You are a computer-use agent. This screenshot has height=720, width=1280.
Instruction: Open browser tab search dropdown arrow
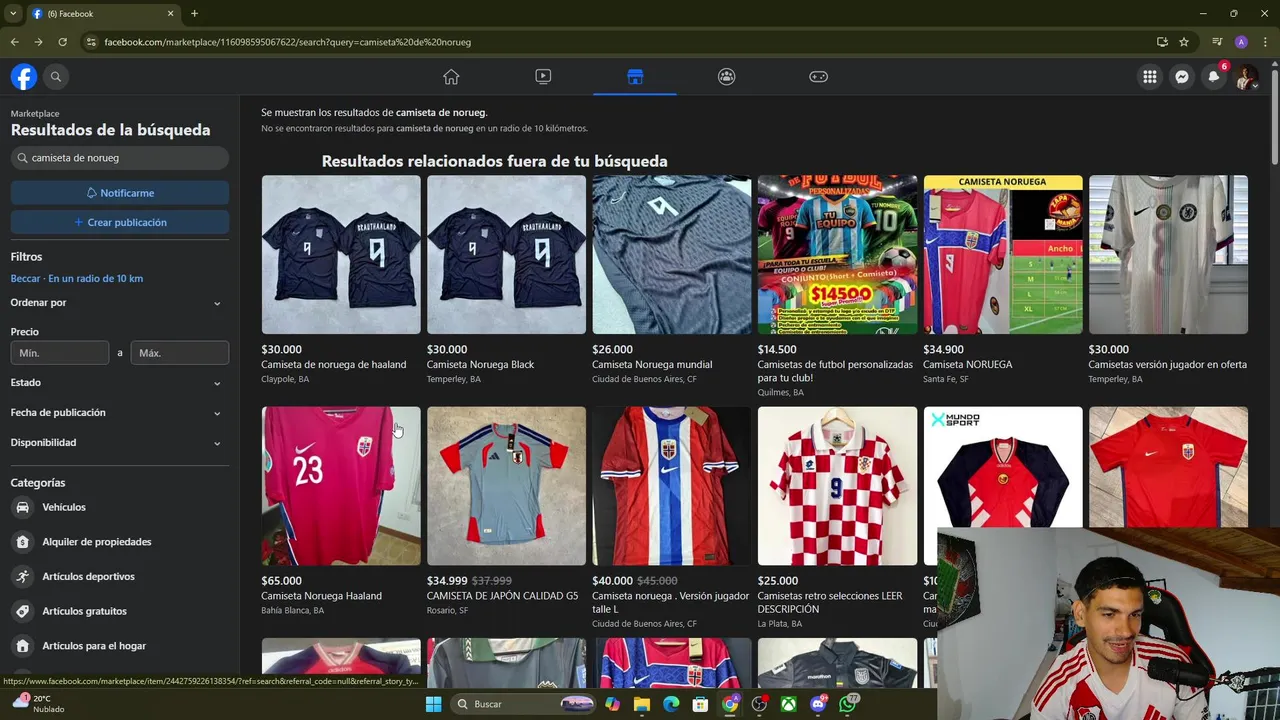(13, 14)
